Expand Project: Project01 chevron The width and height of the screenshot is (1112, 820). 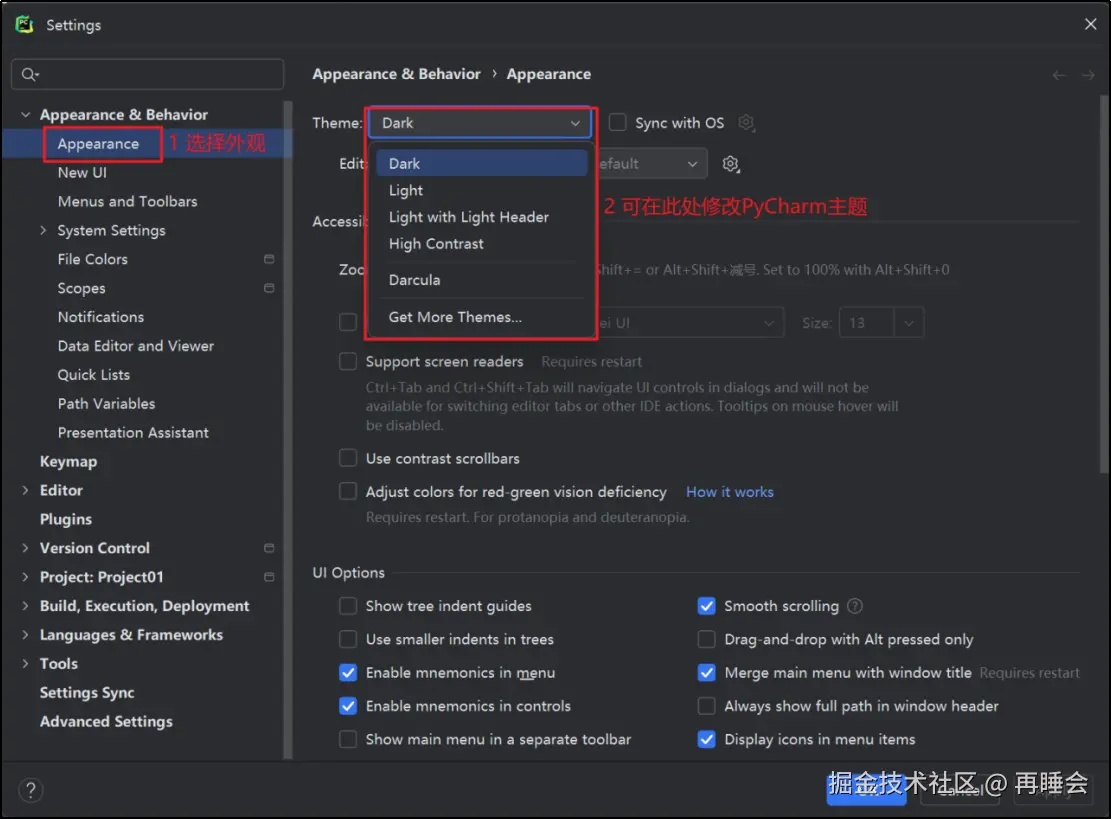pos(26,577)
